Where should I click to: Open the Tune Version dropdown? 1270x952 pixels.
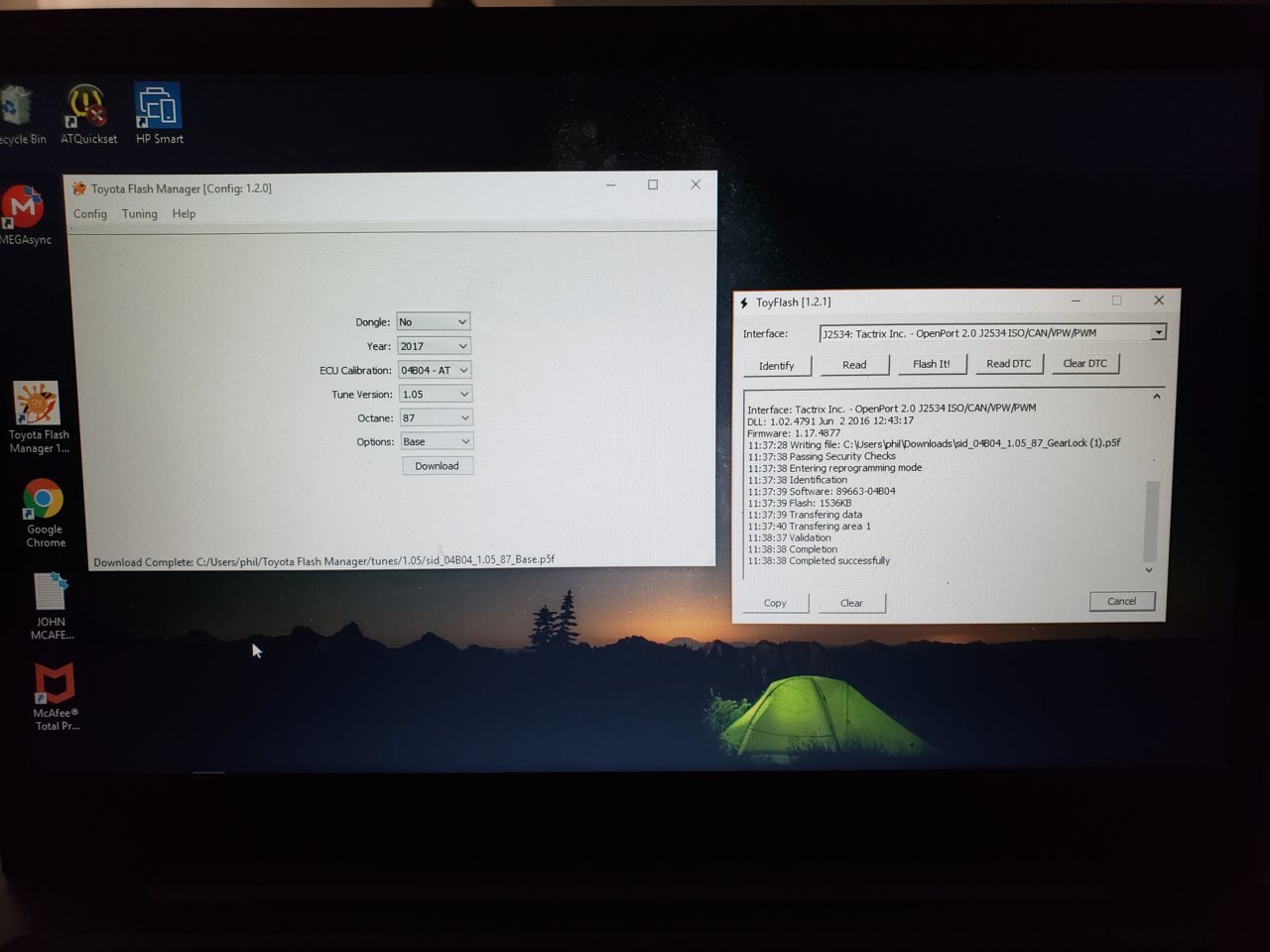pyautogui.click(x=436, y=394)
